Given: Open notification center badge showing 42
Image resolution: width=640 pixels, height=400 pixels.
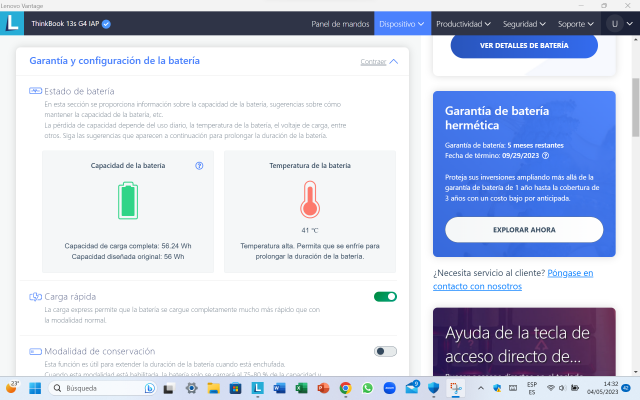Looking at the screenshot, I should [626, 388].
